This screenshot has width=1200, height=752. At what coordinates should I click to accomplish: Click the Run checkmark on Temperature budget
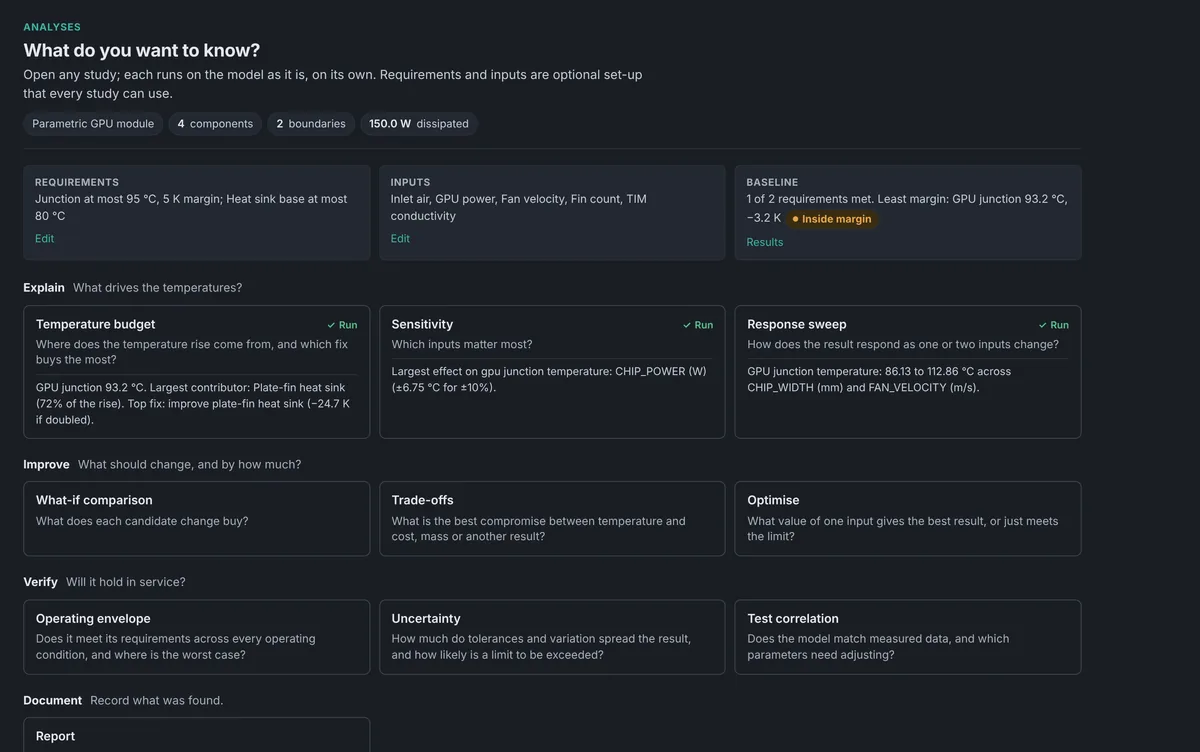click(342, 325)
